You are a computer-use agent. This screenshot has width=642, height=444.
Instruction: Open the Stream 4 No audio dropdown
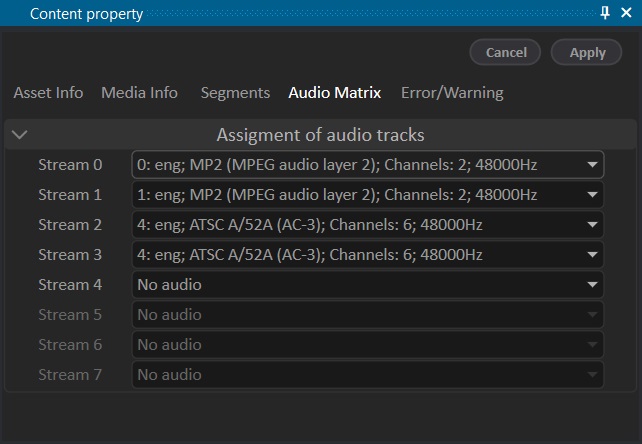368,285
